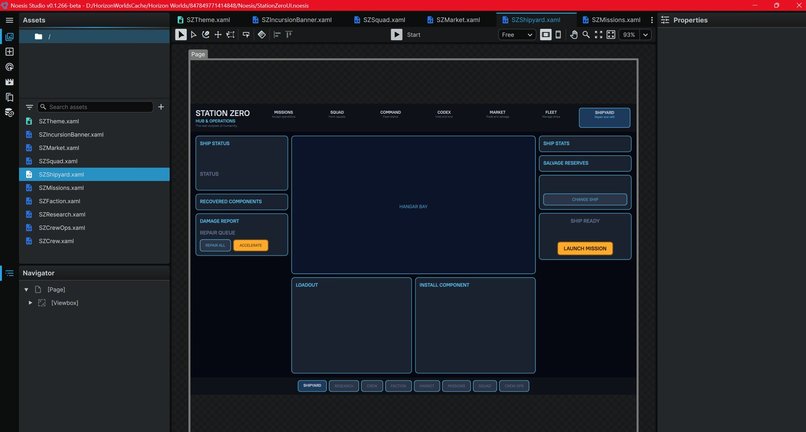This screenshot has height=432, width=806.
Task: Switch to the SZTheme.xaml tab
Action: [204, 20]
